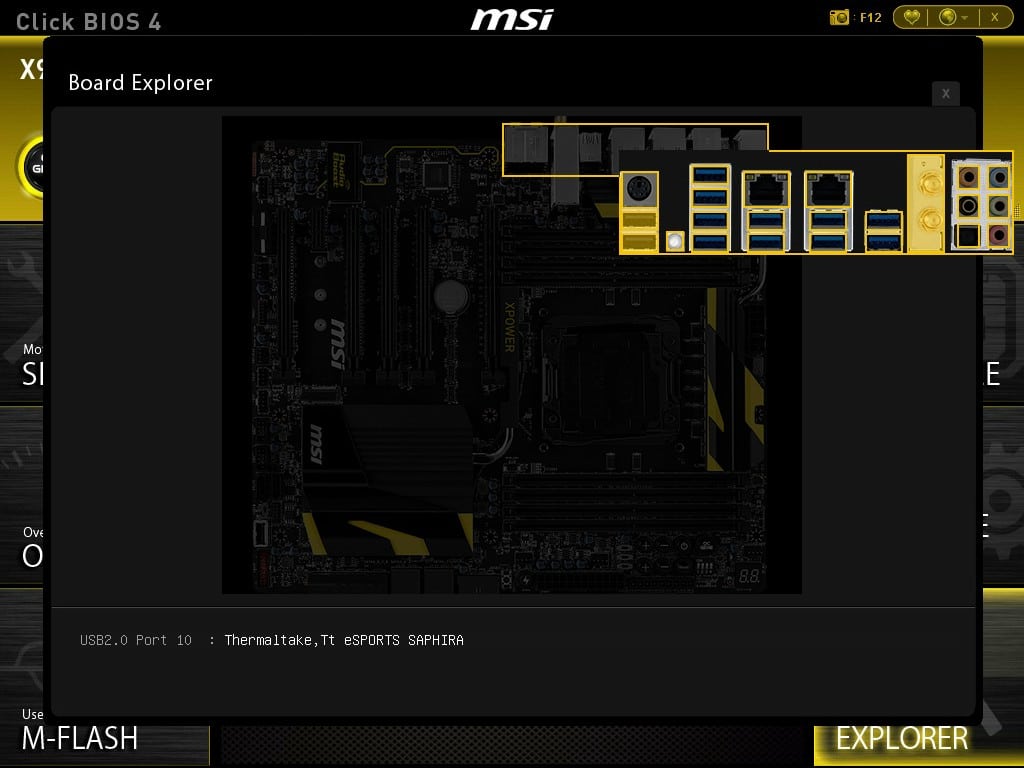
Task: Open favorites with the heart icon
Action: 911,17
